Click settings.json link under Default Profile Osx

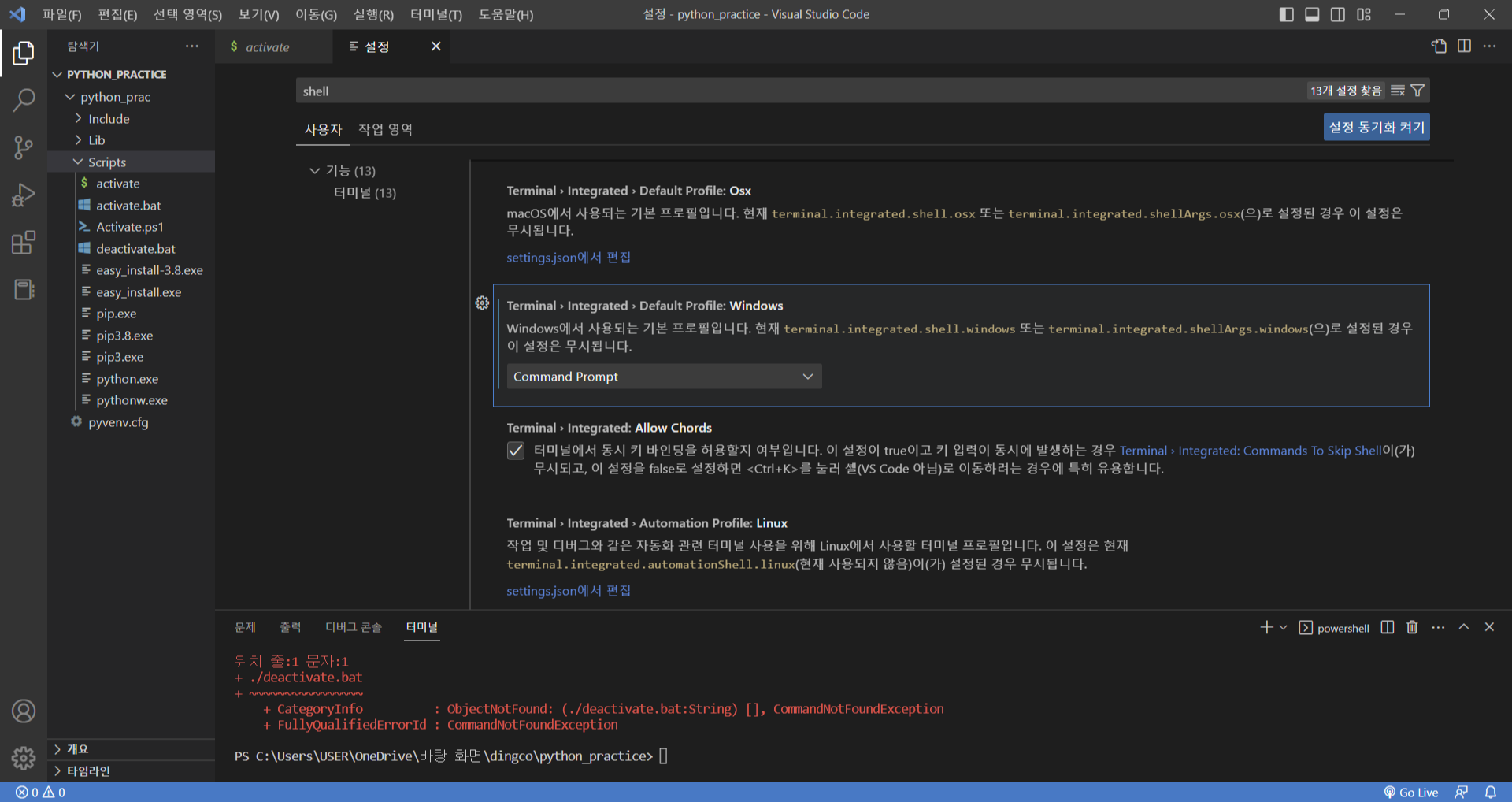(569, 258)
